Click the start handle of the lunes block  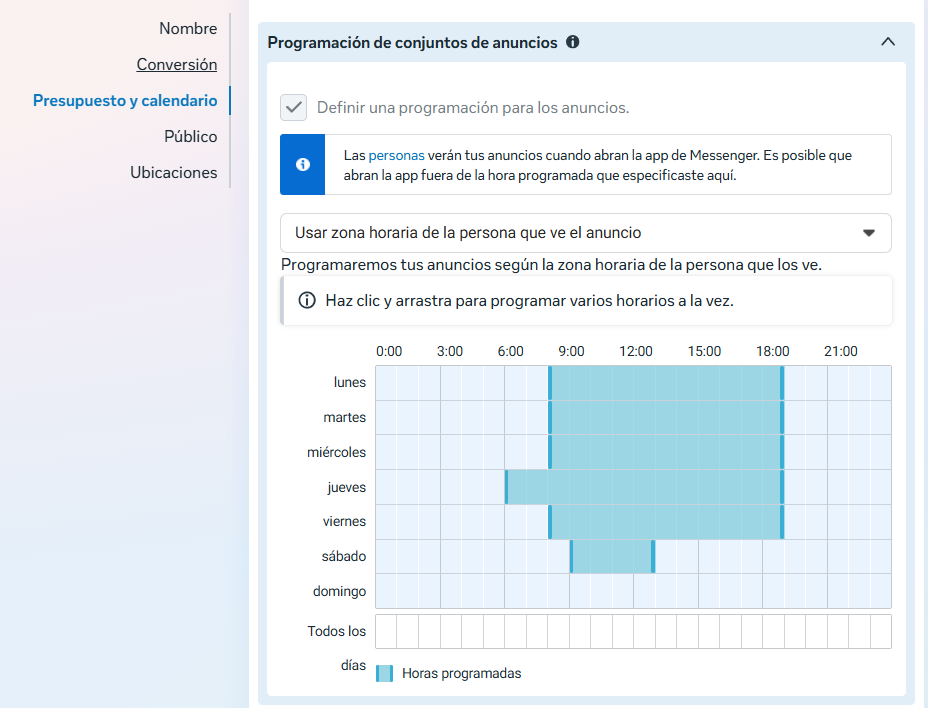coord(550,383)
